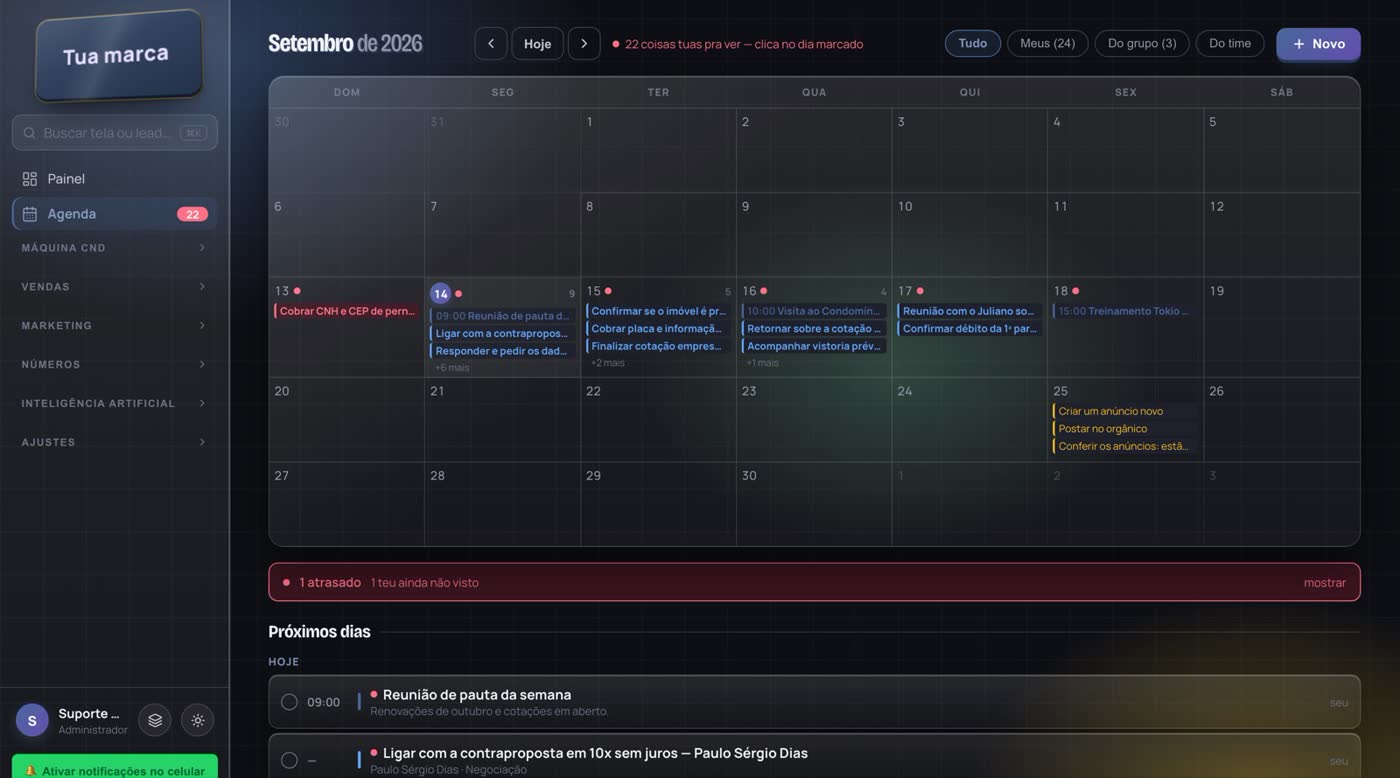Viewport: 1400px width, 778px height.
Task: Select the Do time filter
Action: (x=1230, y=43)
